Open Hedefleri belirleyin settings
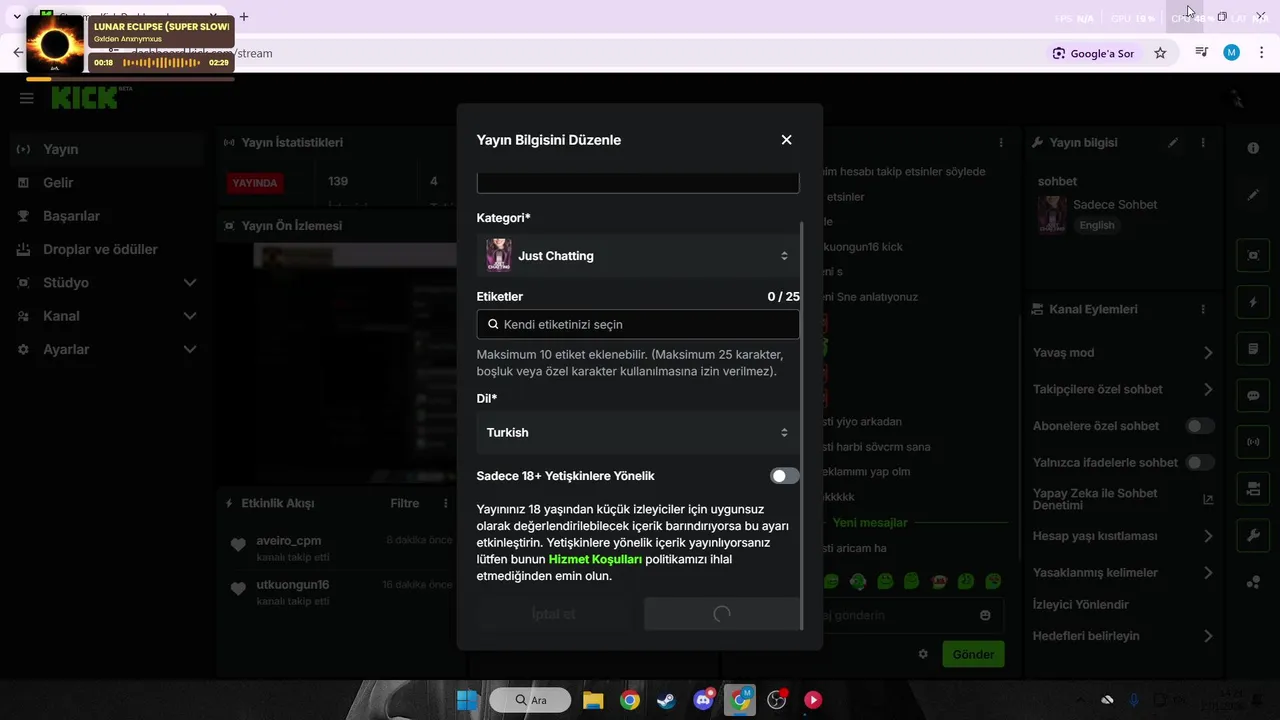This screenshot has width=1280, height=720. pyautogui.click(x=1123, y=636)
